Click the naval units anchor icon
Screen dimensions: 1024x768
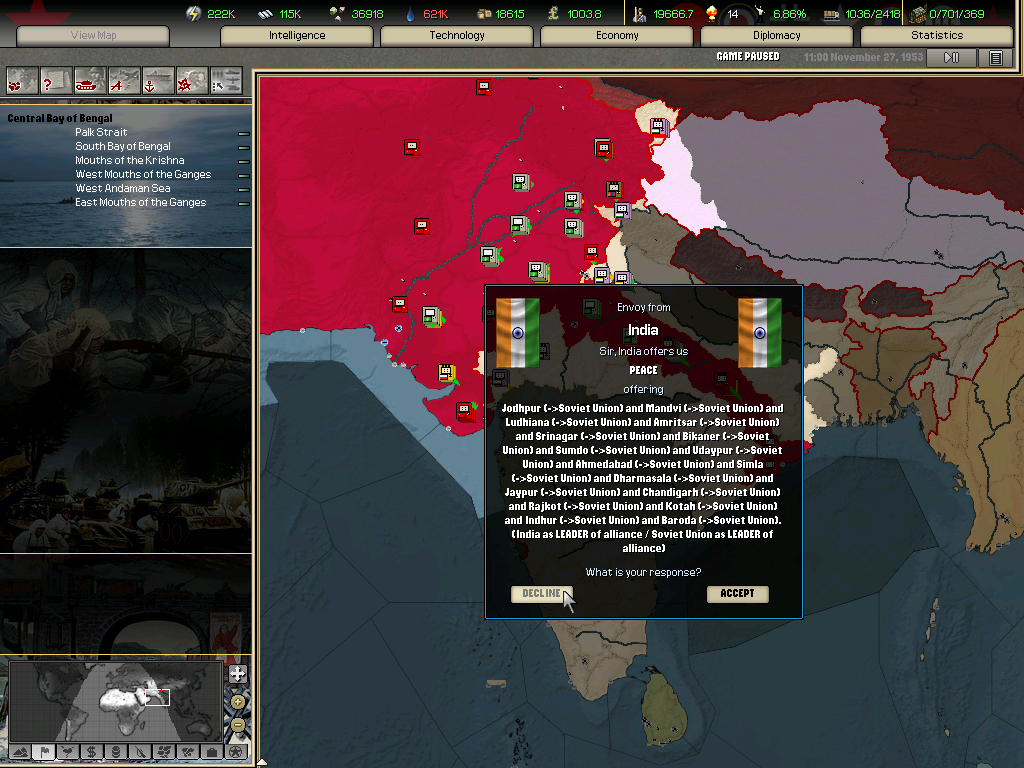[x=158, y=79]
